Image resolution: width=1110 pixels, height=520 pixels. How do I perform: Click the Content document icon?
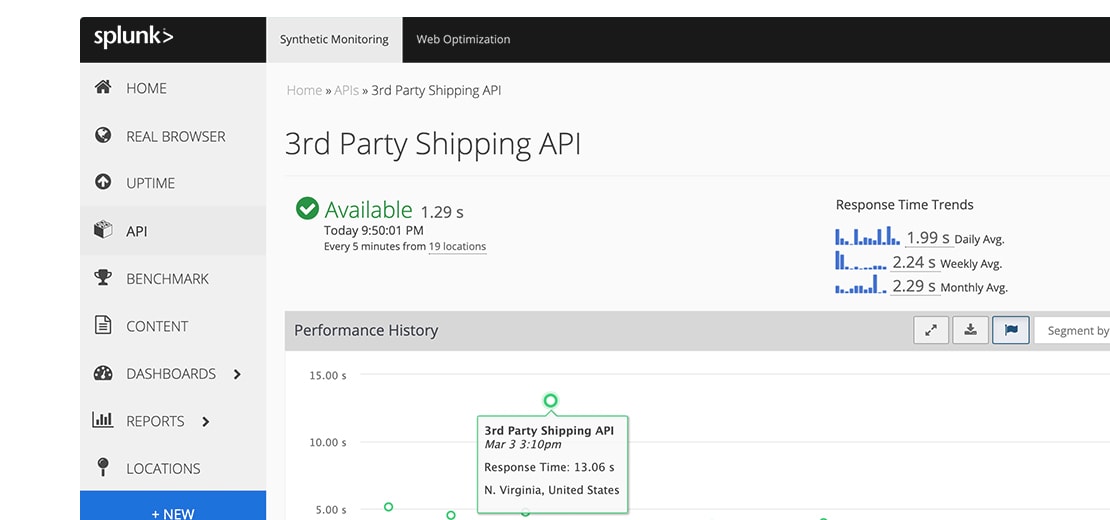click(x=103, y=326)
